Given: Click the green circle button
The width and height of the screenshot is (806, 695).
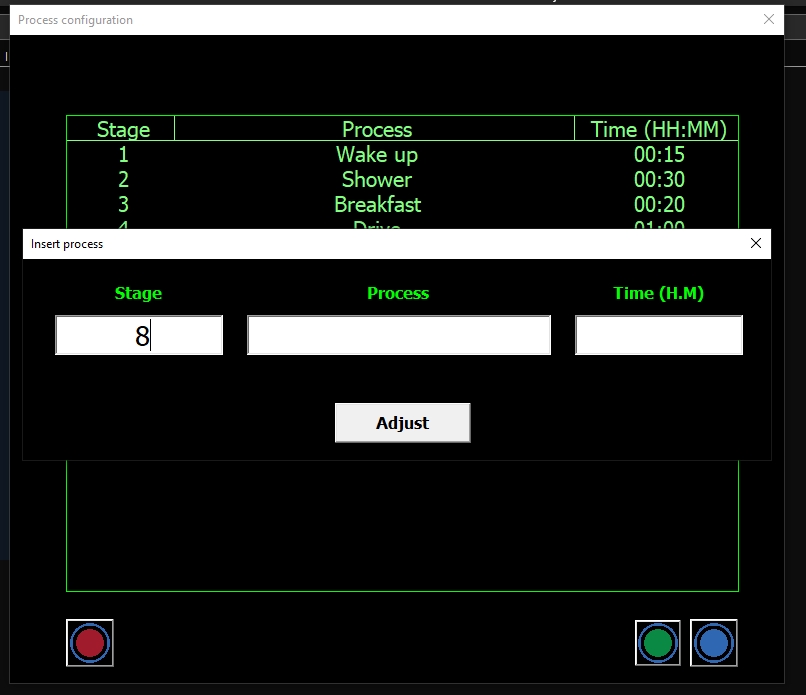Looking at the screenshot, I should [657, 643].
